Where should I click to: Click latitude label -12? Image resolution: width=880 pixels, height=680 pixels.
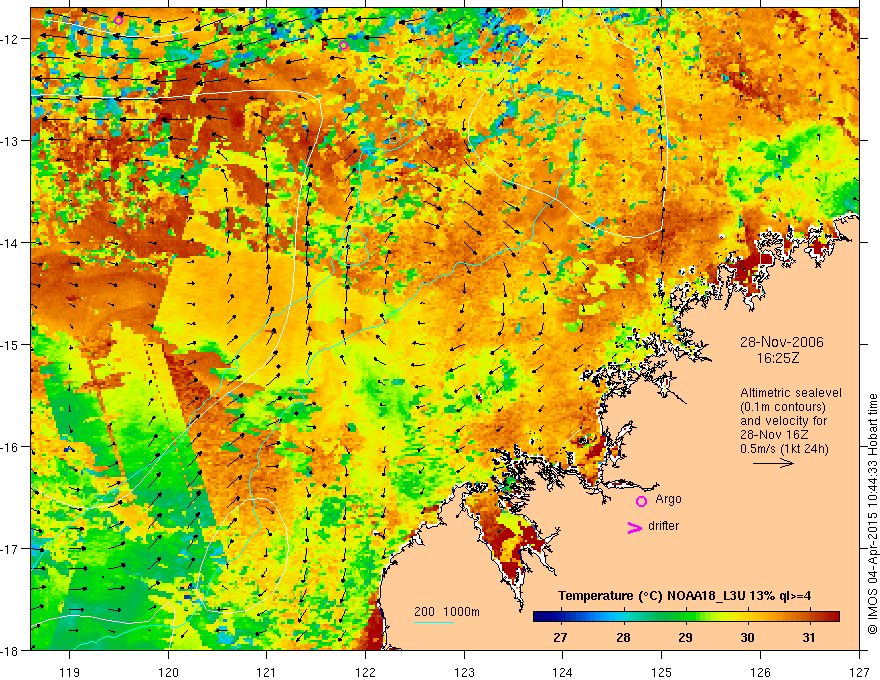(10, 39)
